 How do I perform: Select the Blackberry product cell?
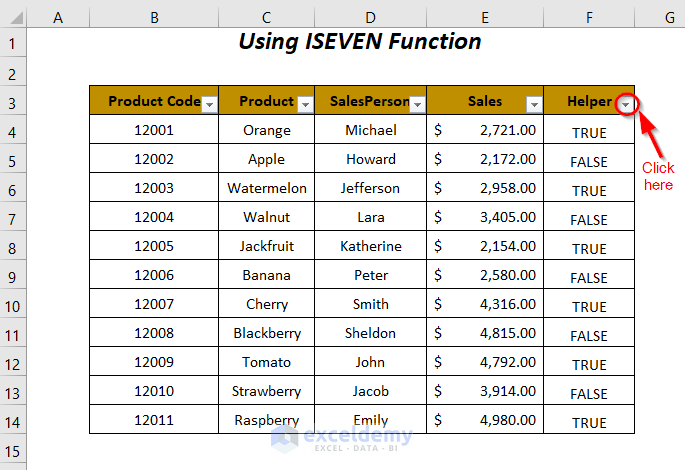click(267, 333)
